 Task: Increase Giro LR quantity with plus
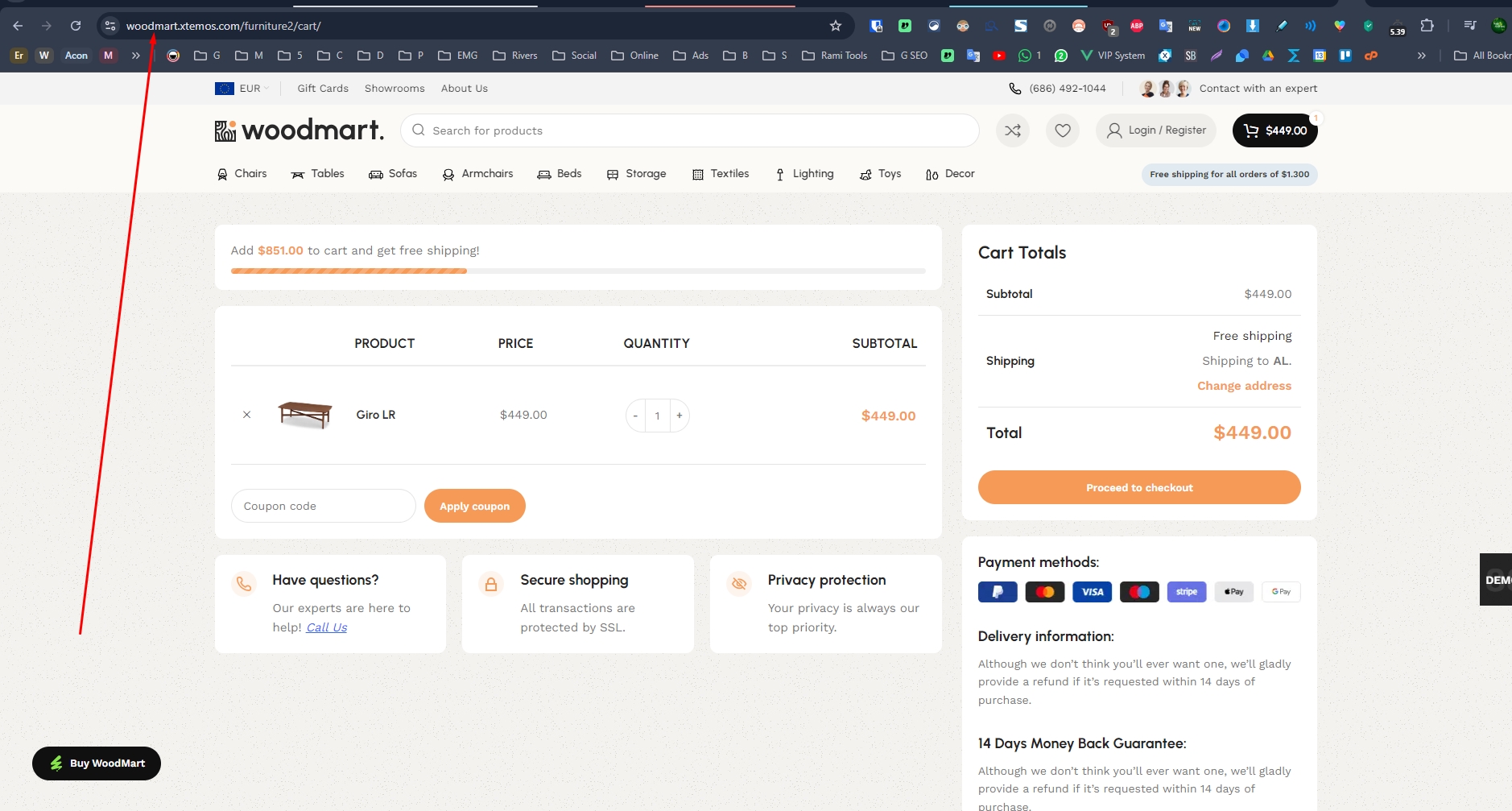(680, 416)
